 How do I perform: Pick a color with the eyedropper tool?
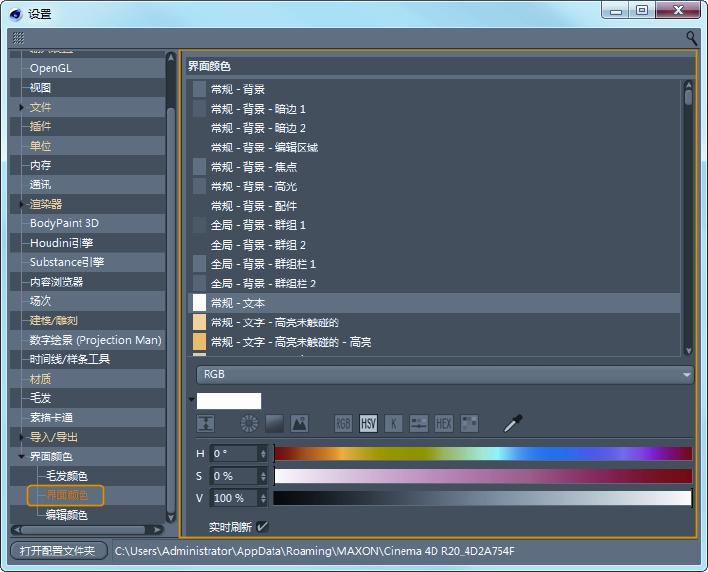coord(513,424)
